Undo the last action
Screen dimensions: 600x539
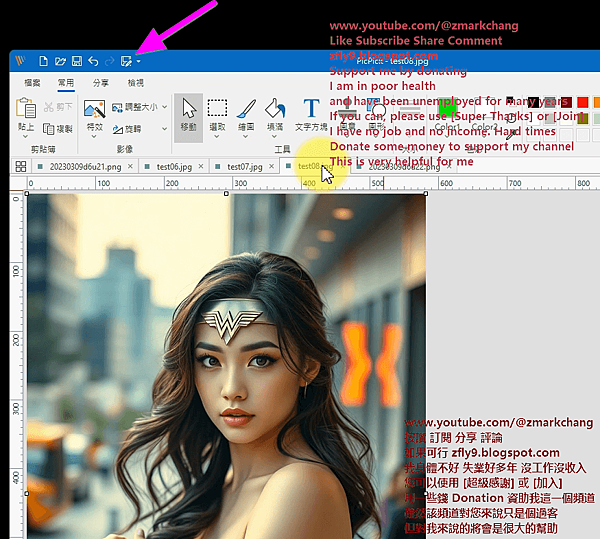click(93, 61)
